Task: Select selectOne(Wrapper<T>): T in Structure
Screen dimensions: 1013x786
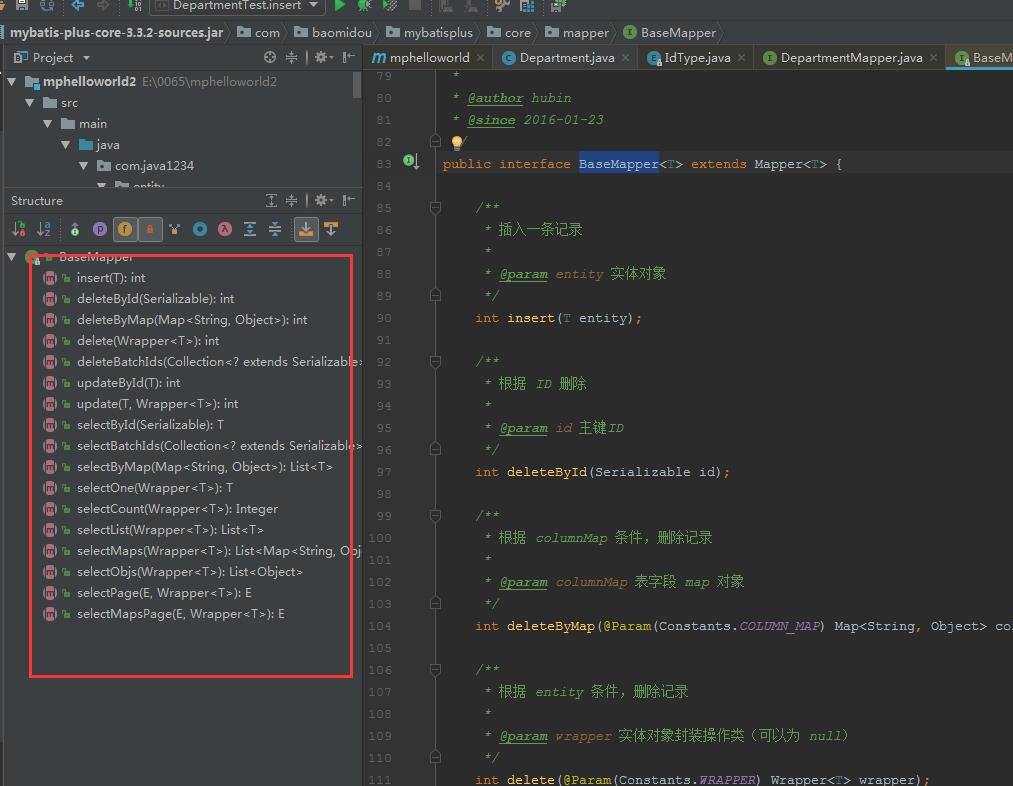Action: point(155,488)
